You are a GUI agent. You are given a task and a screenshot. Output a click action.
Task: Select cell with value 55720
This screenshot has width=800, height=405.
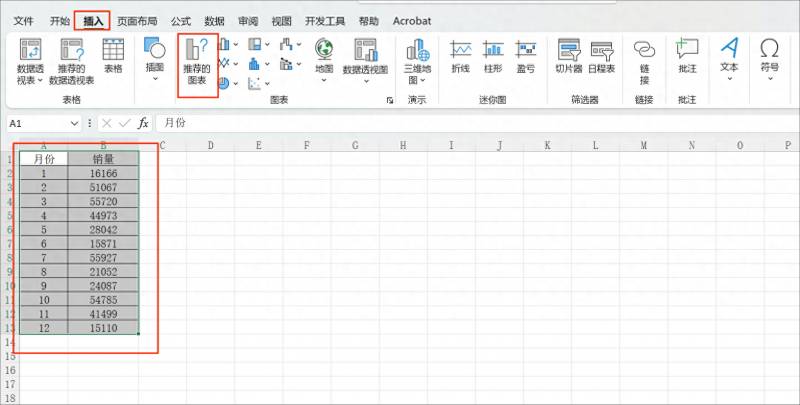[x=103, y=201]
